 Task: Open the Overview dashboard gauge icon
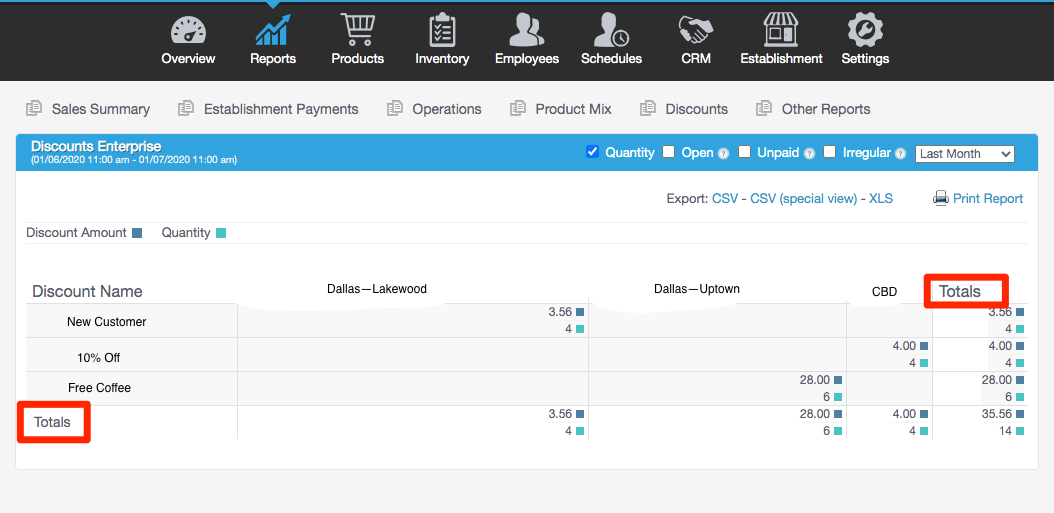[x=188, y=31]
